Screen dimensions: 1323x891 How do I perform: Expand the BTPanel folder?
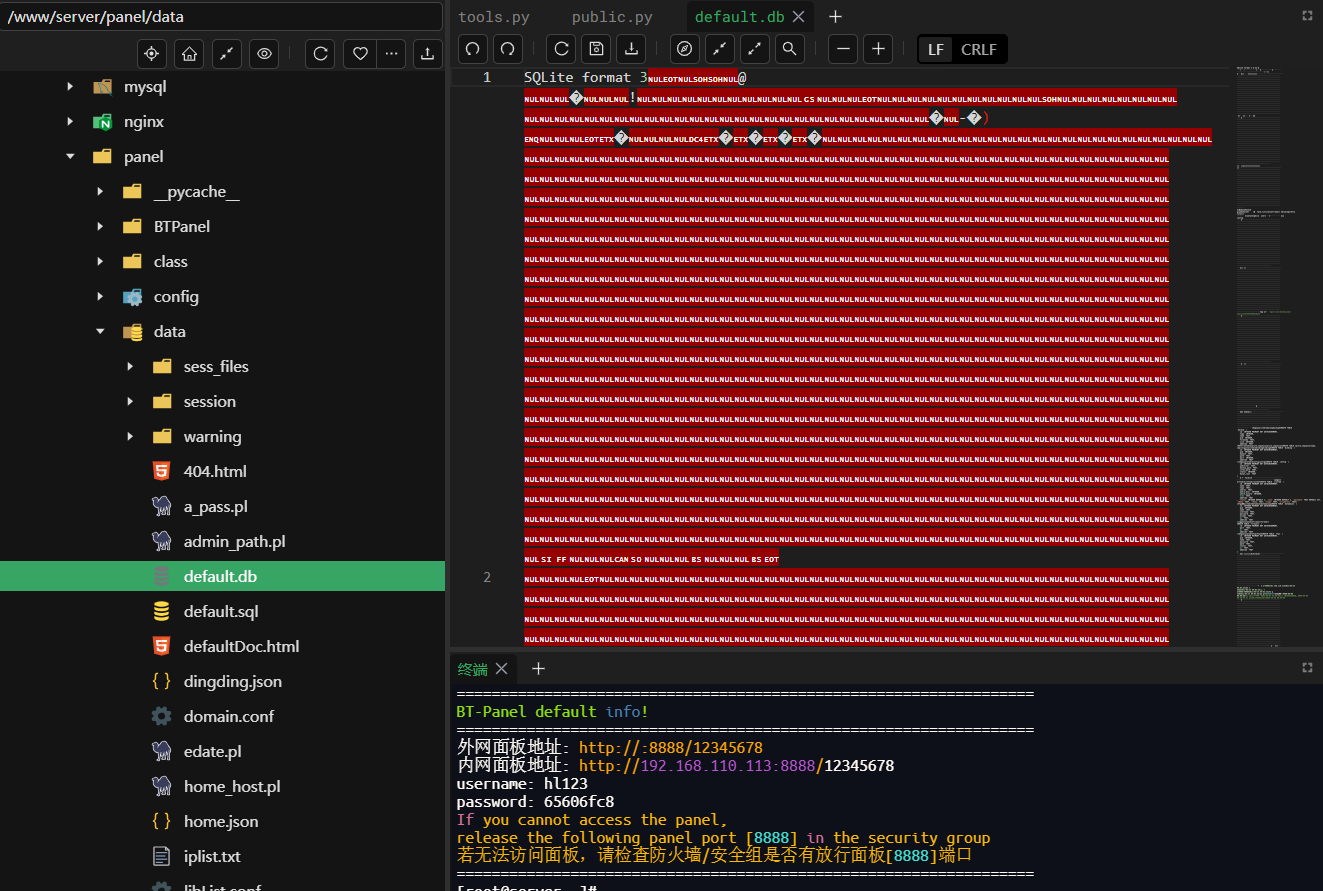[100, 227]
